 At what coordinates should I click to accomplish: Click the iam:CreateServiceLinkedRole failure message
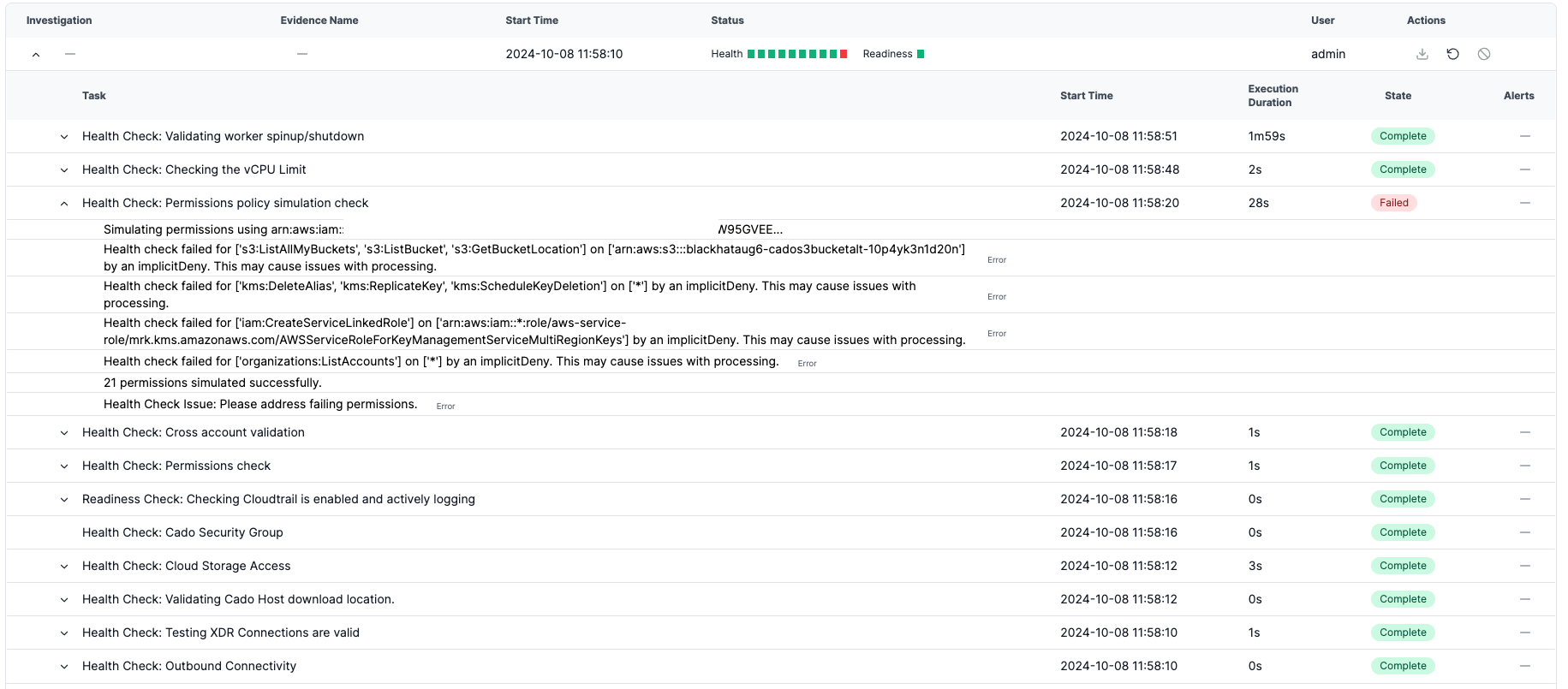click(x=534, y=331)
